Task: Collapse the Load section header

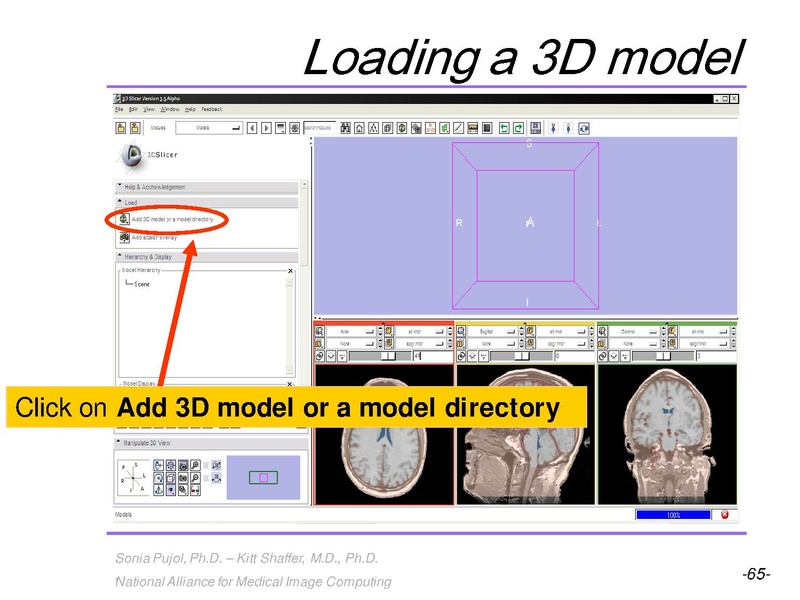Action: tap(207, 203)
